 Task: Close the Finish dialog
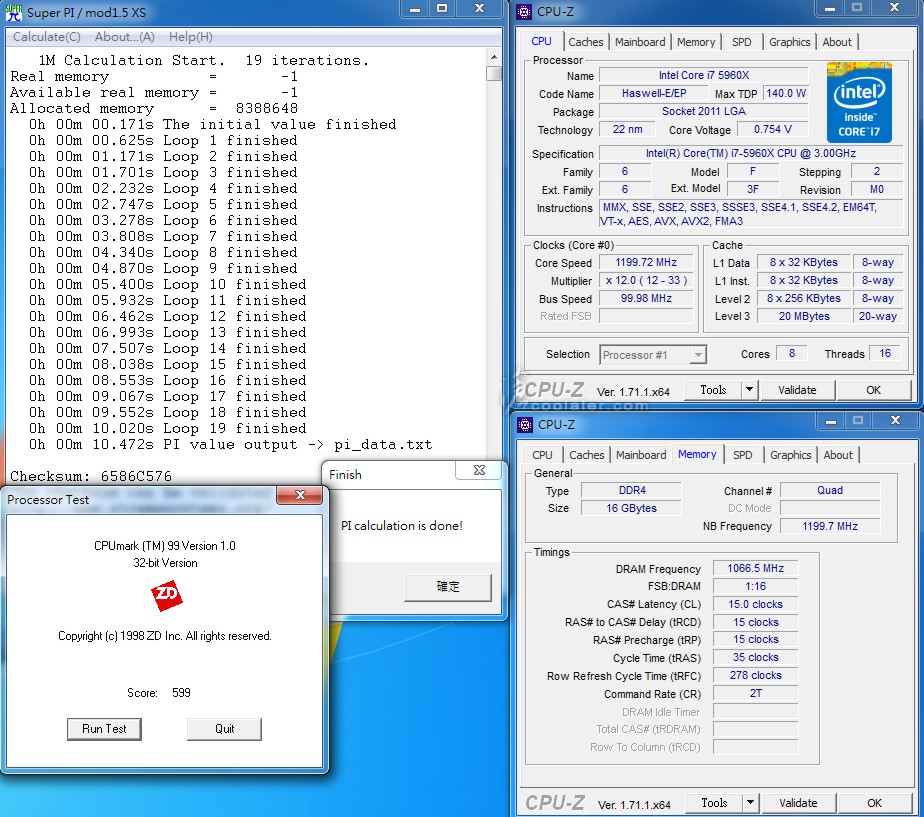[x=479, y=470]
